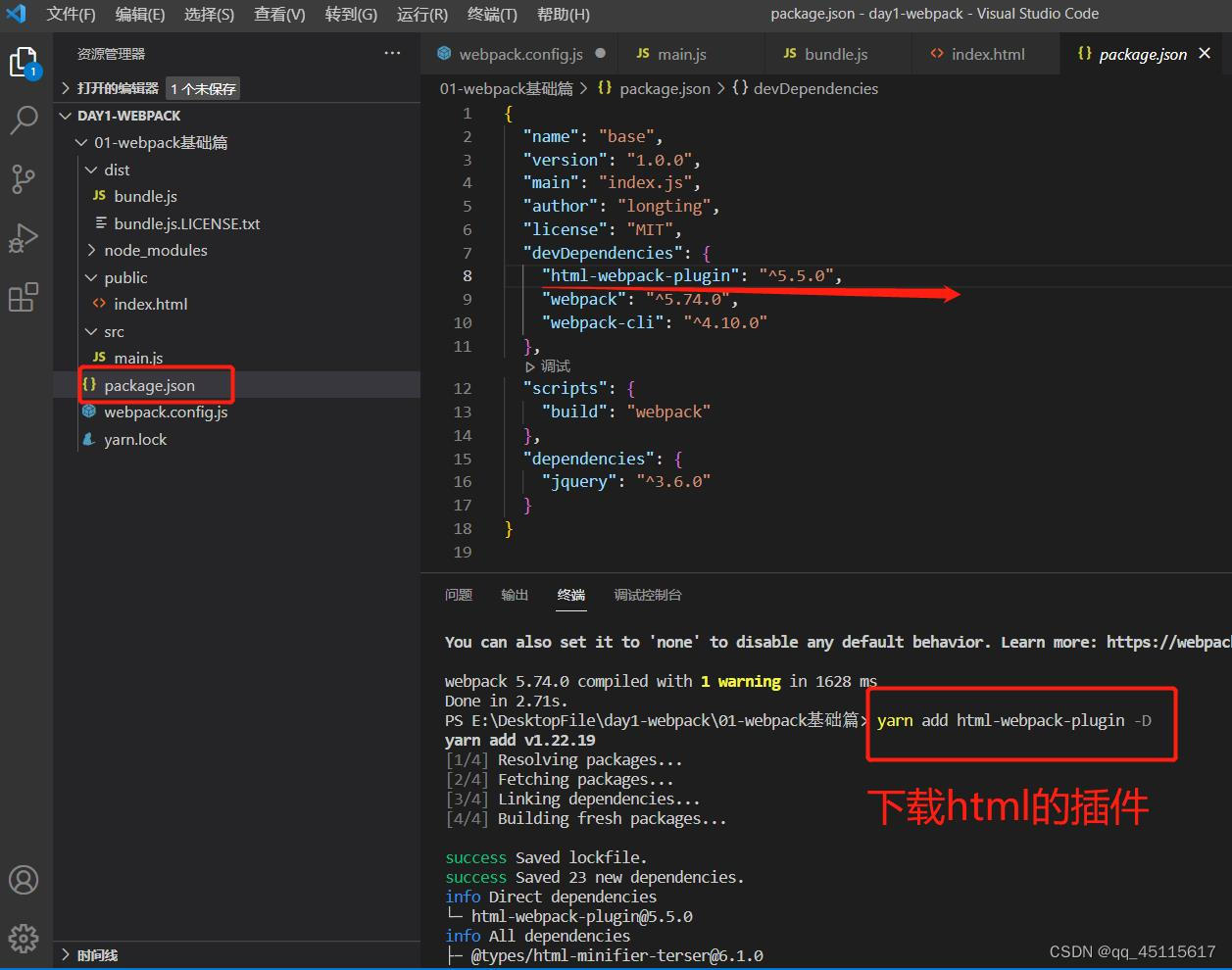Open the 编辑(E) menu
The width and height of the screenshot is (1232, 970).
[x=140, y=14]
